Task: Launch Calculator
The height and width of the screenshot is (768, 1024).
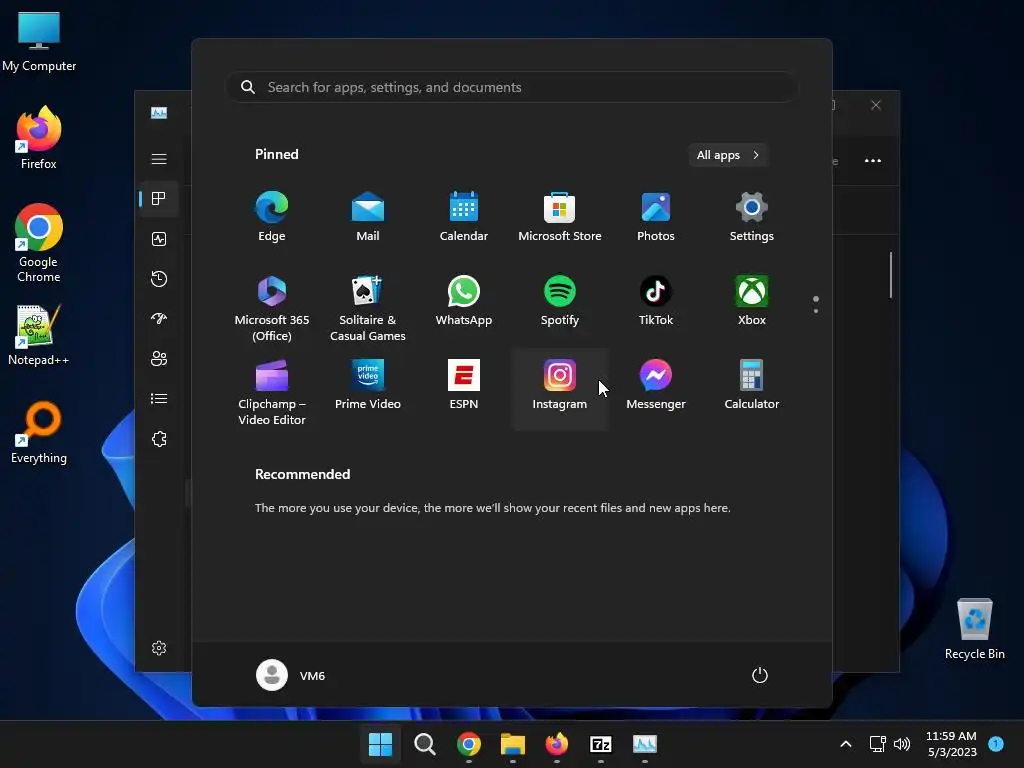Action: coord(752,385)
